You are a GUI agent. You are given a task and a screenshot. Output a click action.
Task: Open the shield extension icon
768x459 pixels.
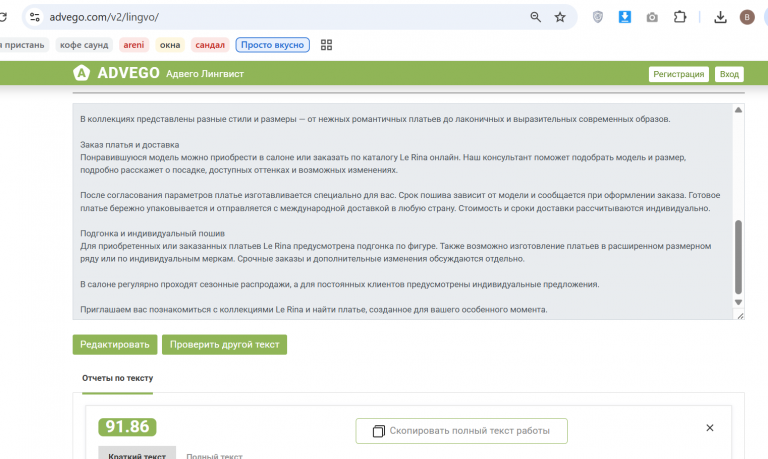[x=598, y=17]
